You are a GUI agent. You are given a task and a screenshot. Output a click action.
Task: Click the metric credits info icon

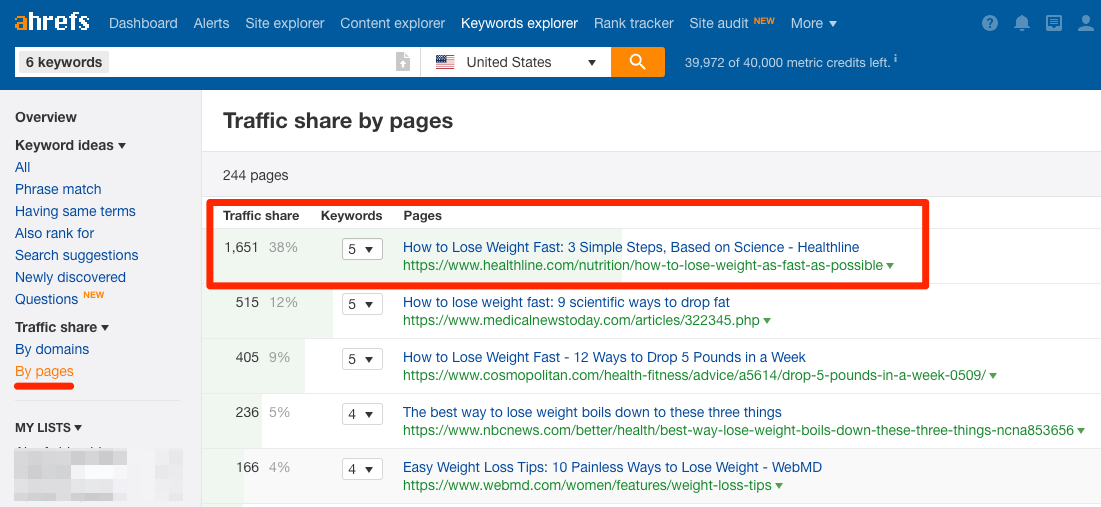point(895,61)
